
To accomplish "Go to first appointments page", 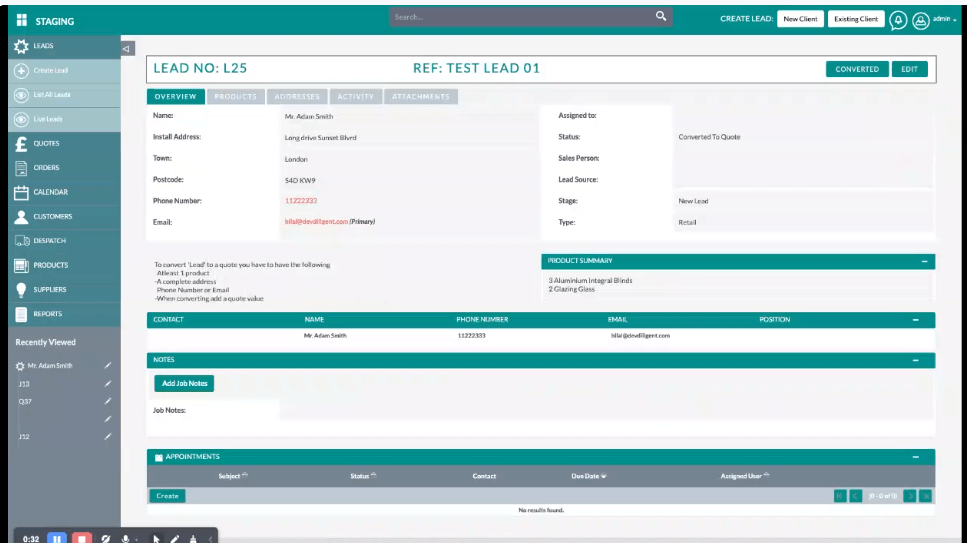I will pos(840,496).
